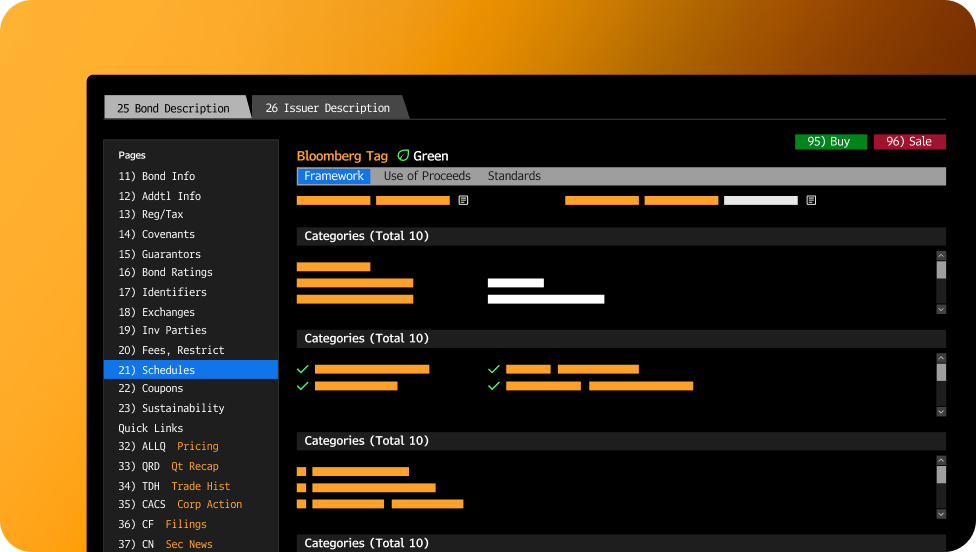976x552 pixels.
Task: Toggle first orange square in third Categories panel
Action: tap(302, 471)
